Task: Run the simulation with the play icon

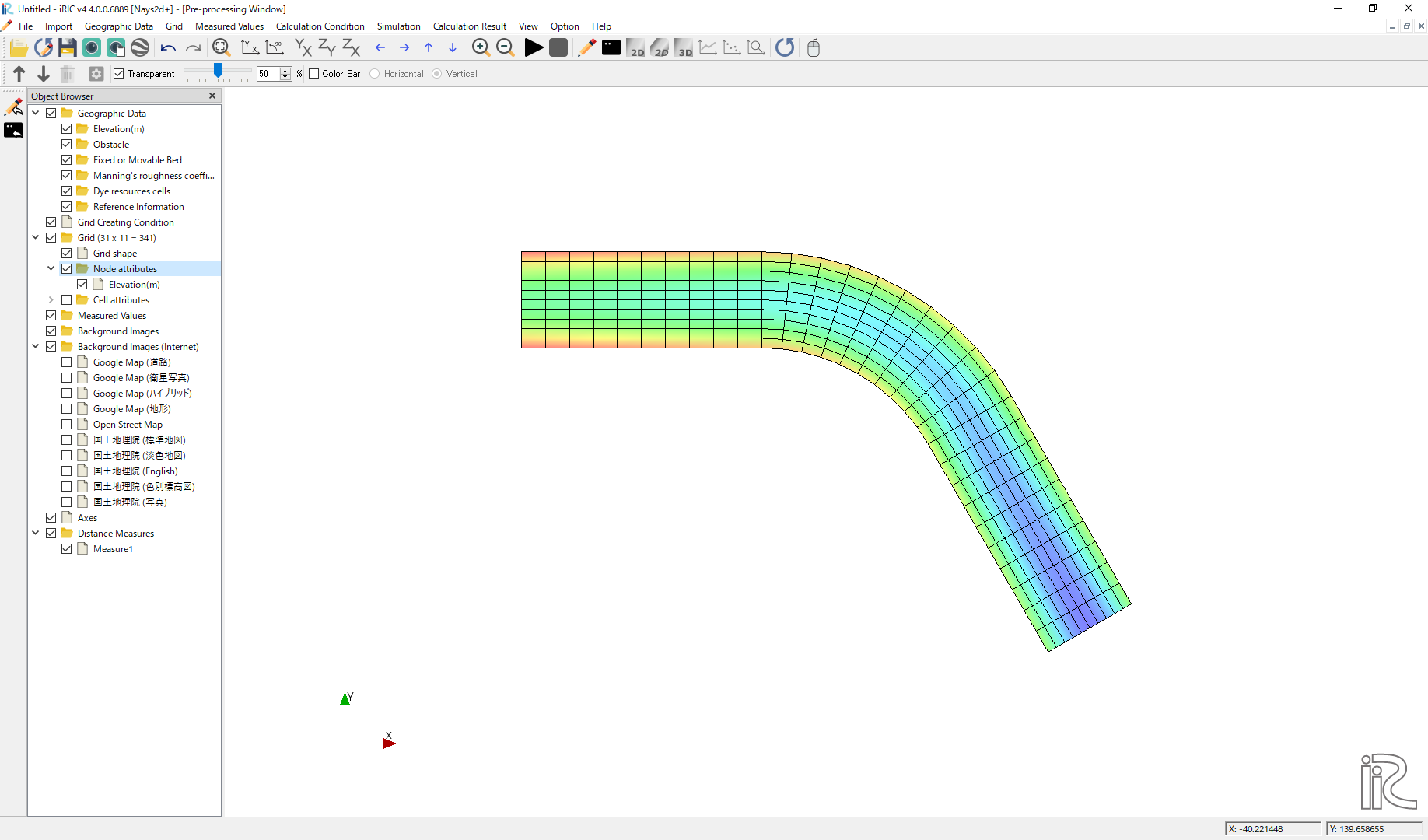Action: pyautogui.click(x=534, y=48)
